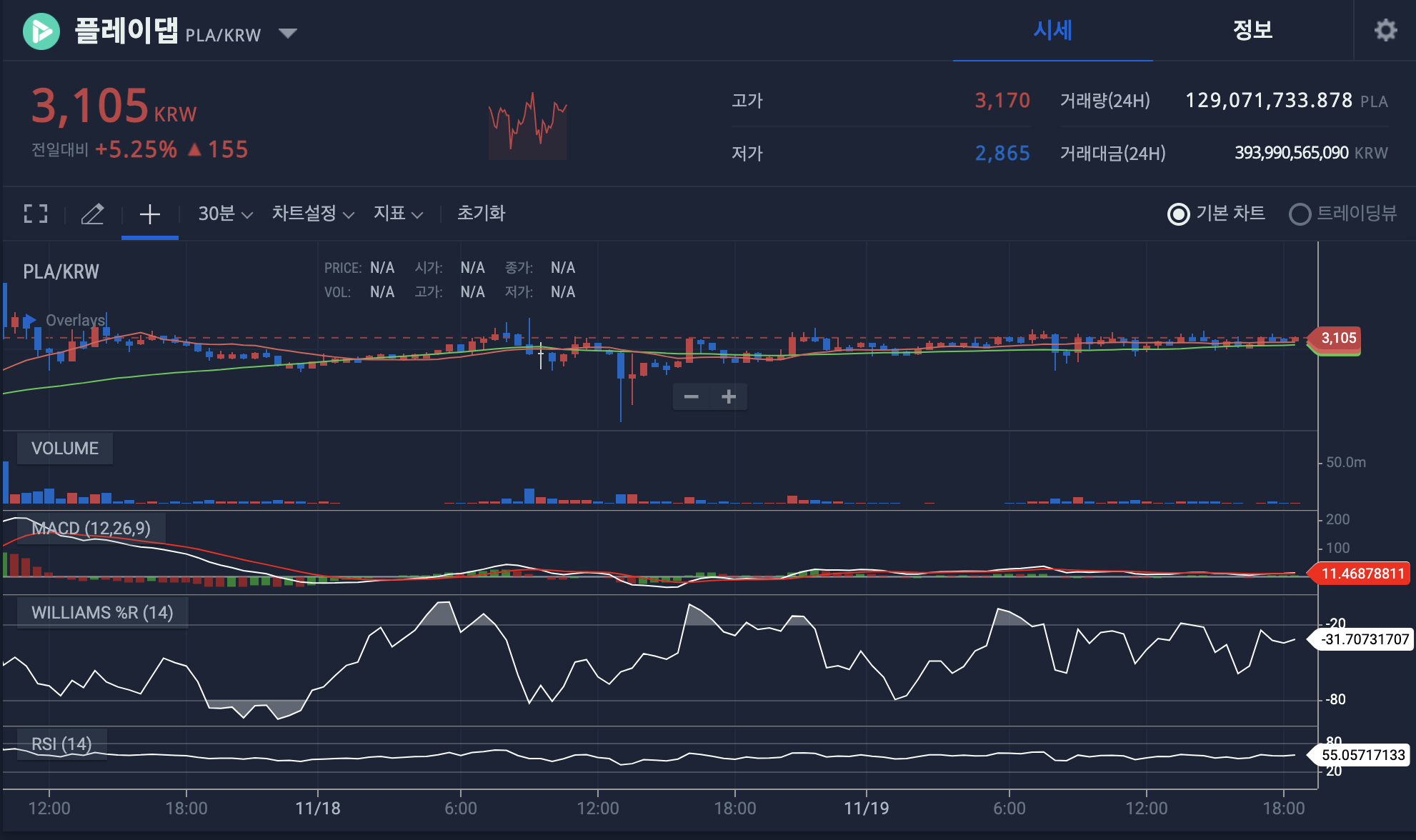Zoom out chart with minus button
Image resolution: width=1416 pixels, height=840 pixels.
tap(691, 396)
